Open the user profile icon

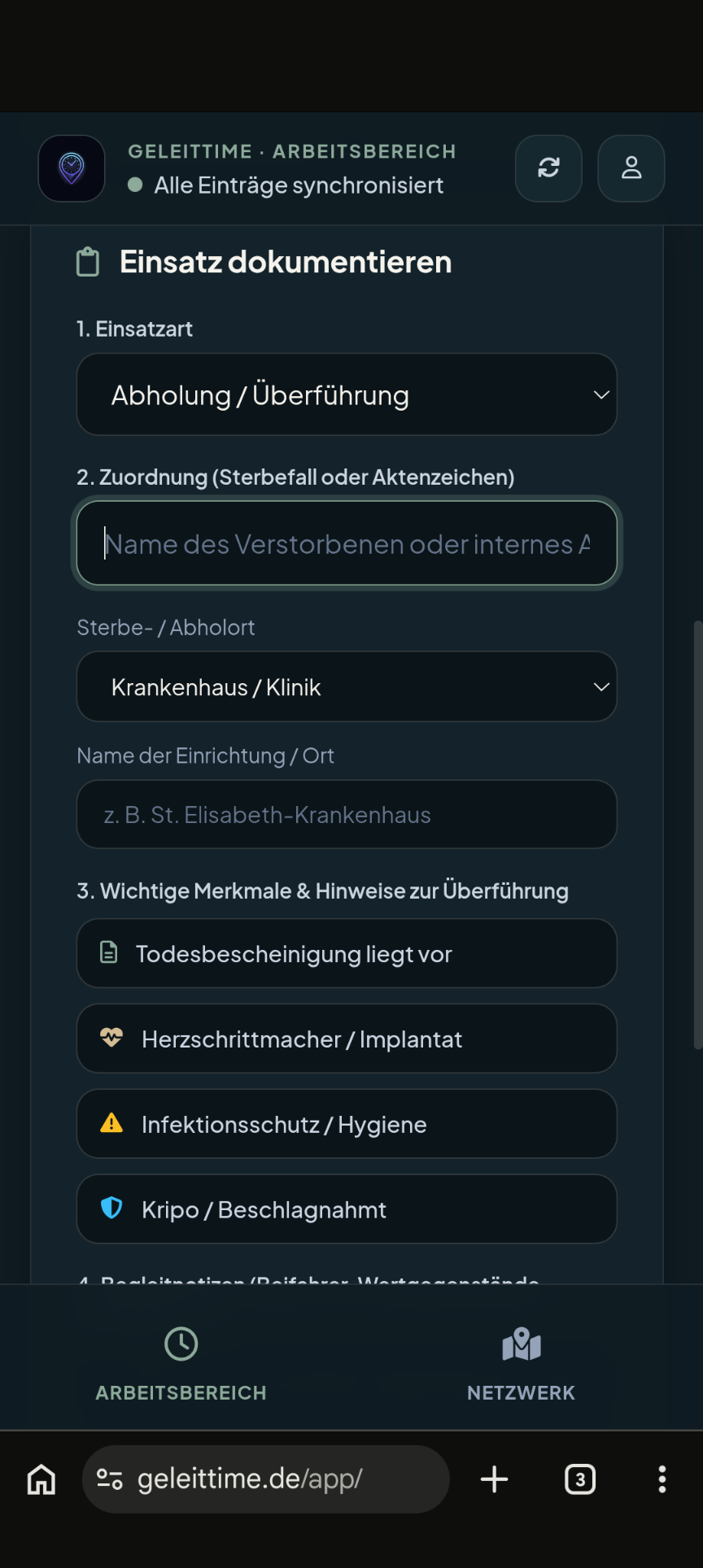click(x=631, y=168)
